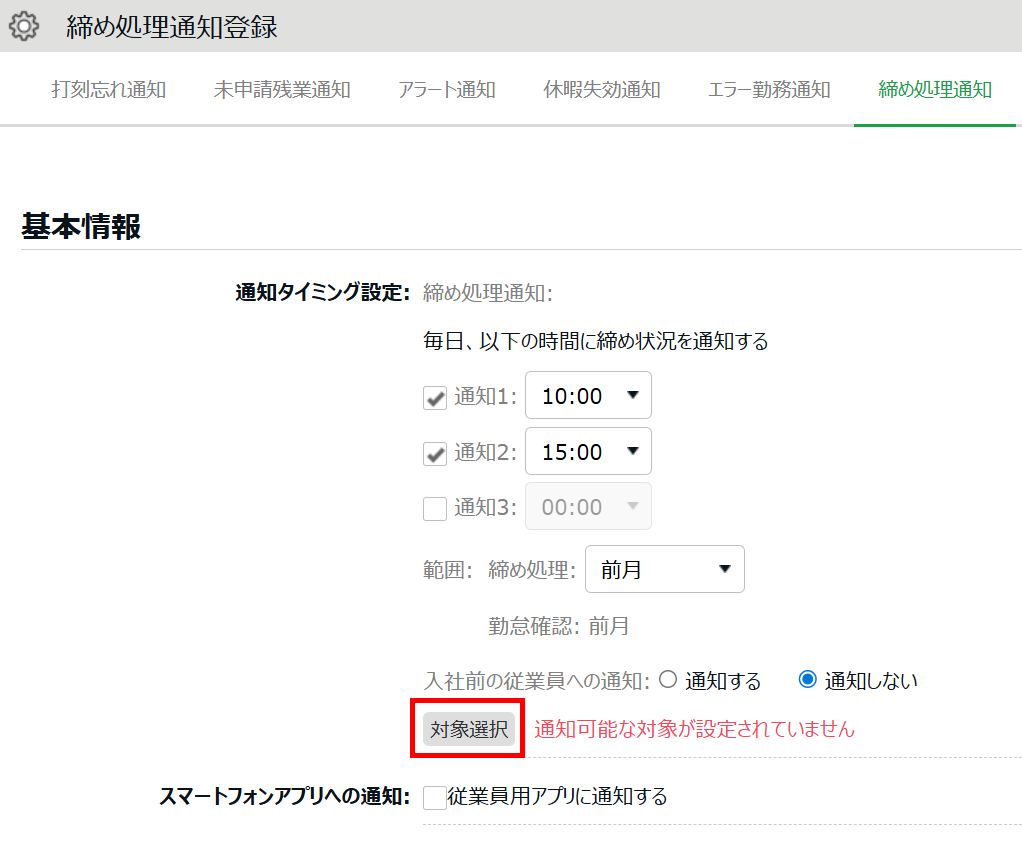1022x858 pixels.
Task: Click the 対象選択 button
Action: click(x=469, y=729)
